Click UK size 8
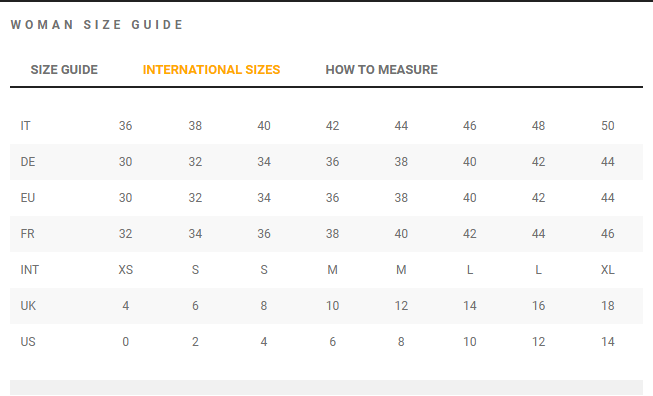Image resolution: width=653 pixels, height=396 pixels. (x=264, y=306)
